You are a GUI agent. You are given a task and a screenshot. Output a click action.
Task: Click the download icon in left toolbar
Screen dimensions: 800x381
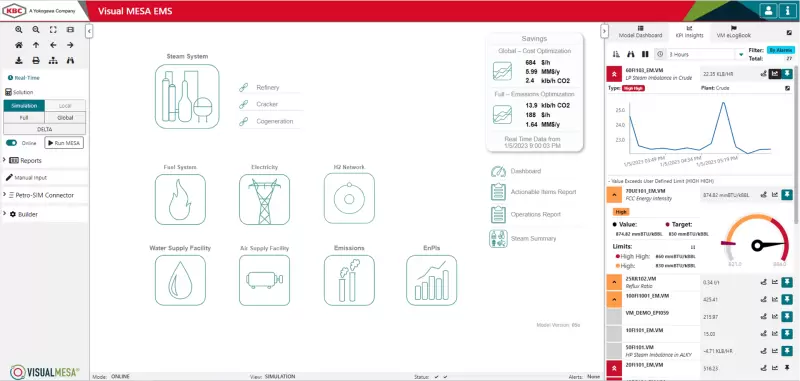19,60
